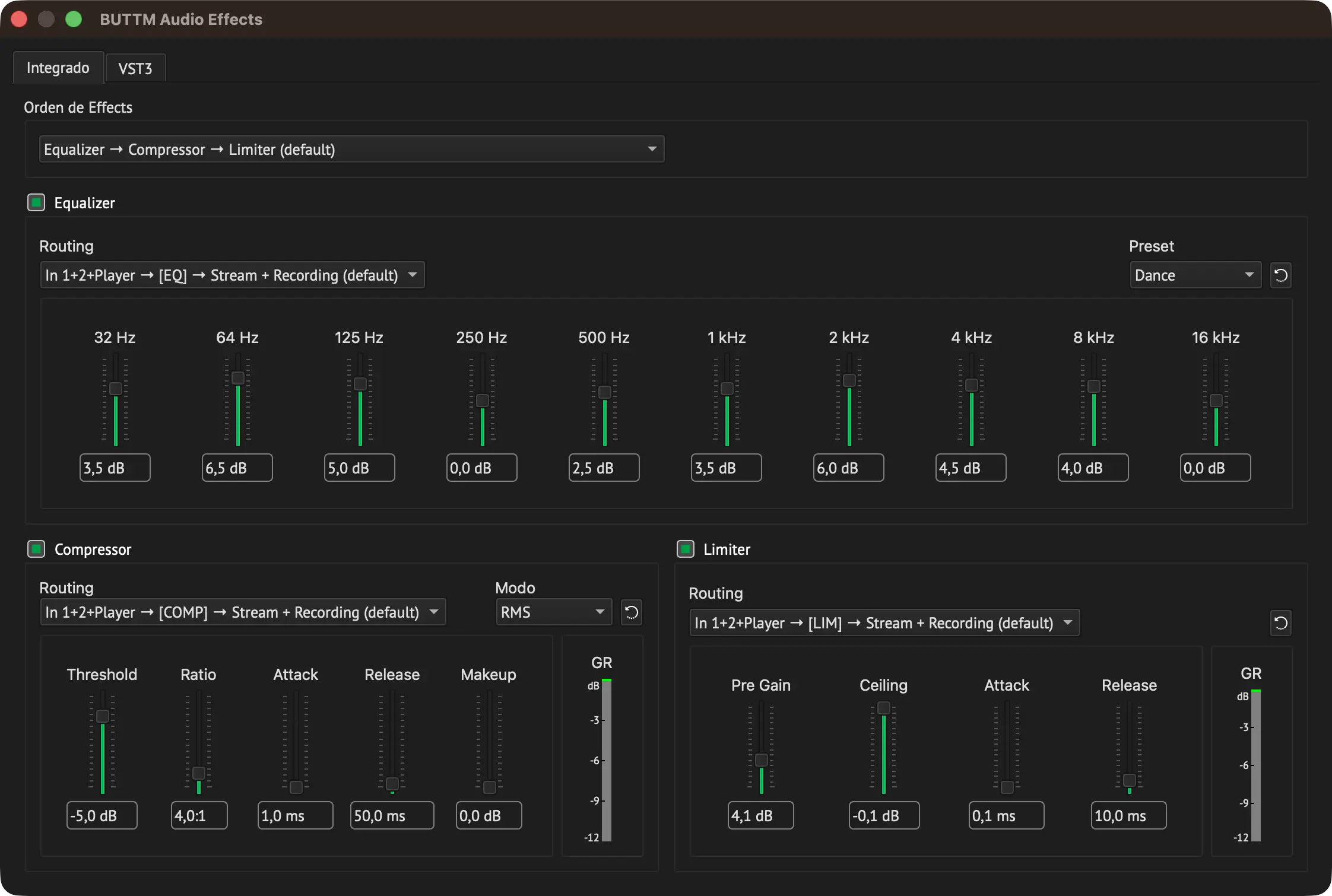Click the Pre Gain 4,1 dB field
Viewport: 1332px width, 896px height.
tap(761, 815)
